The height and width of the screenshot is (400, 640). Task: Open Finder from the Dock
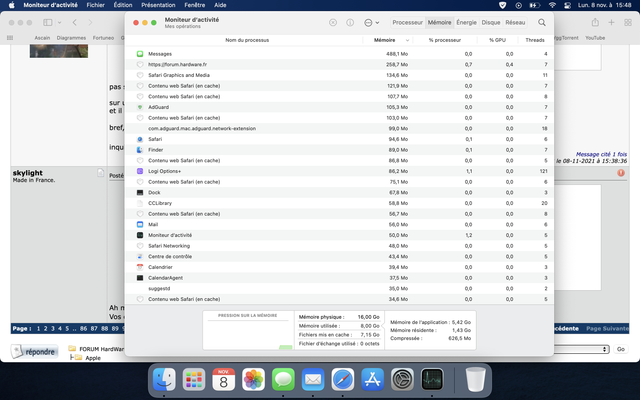164,379
